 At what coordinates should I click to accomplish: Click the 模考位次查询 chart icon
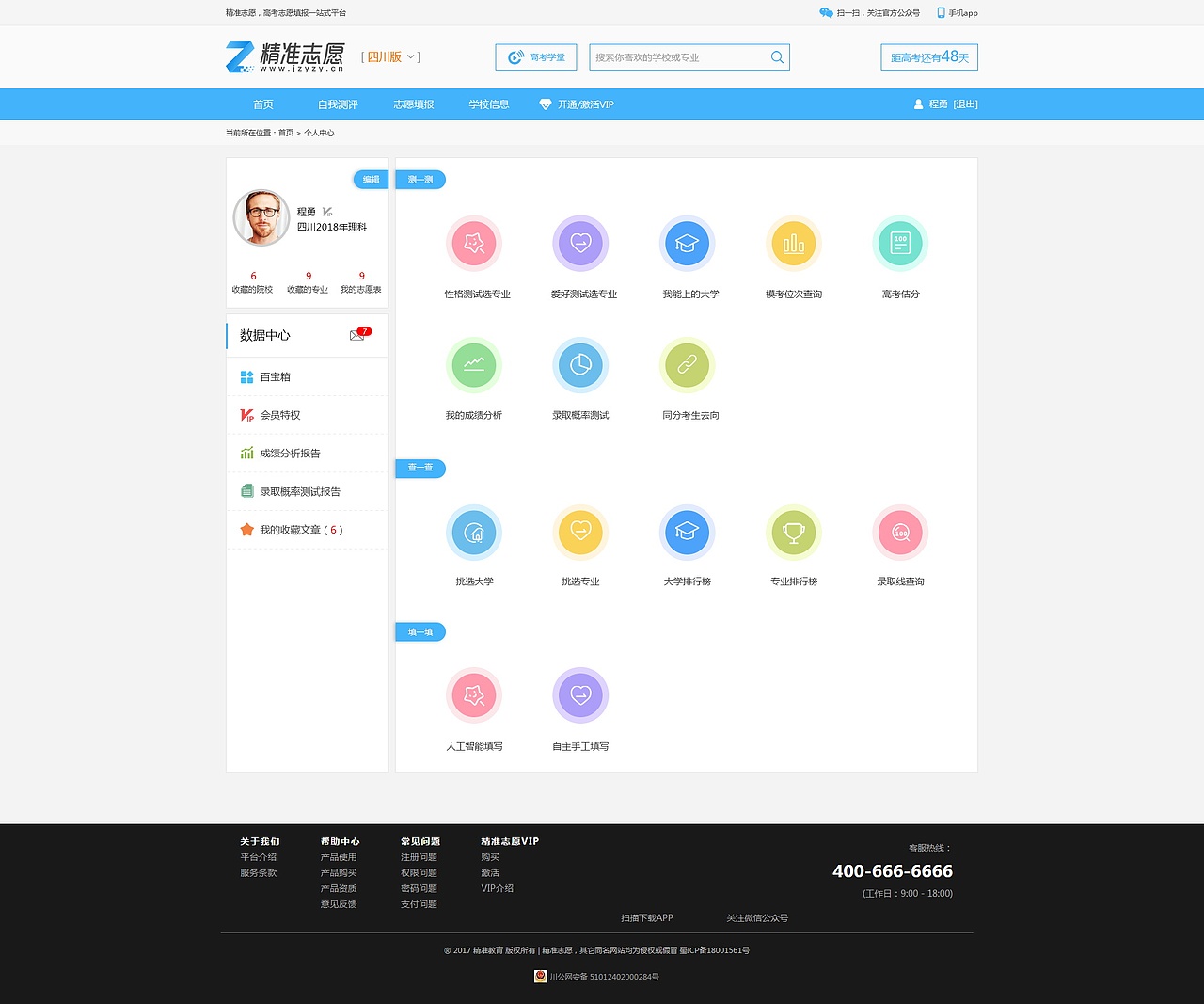click(x=794, y=243)
